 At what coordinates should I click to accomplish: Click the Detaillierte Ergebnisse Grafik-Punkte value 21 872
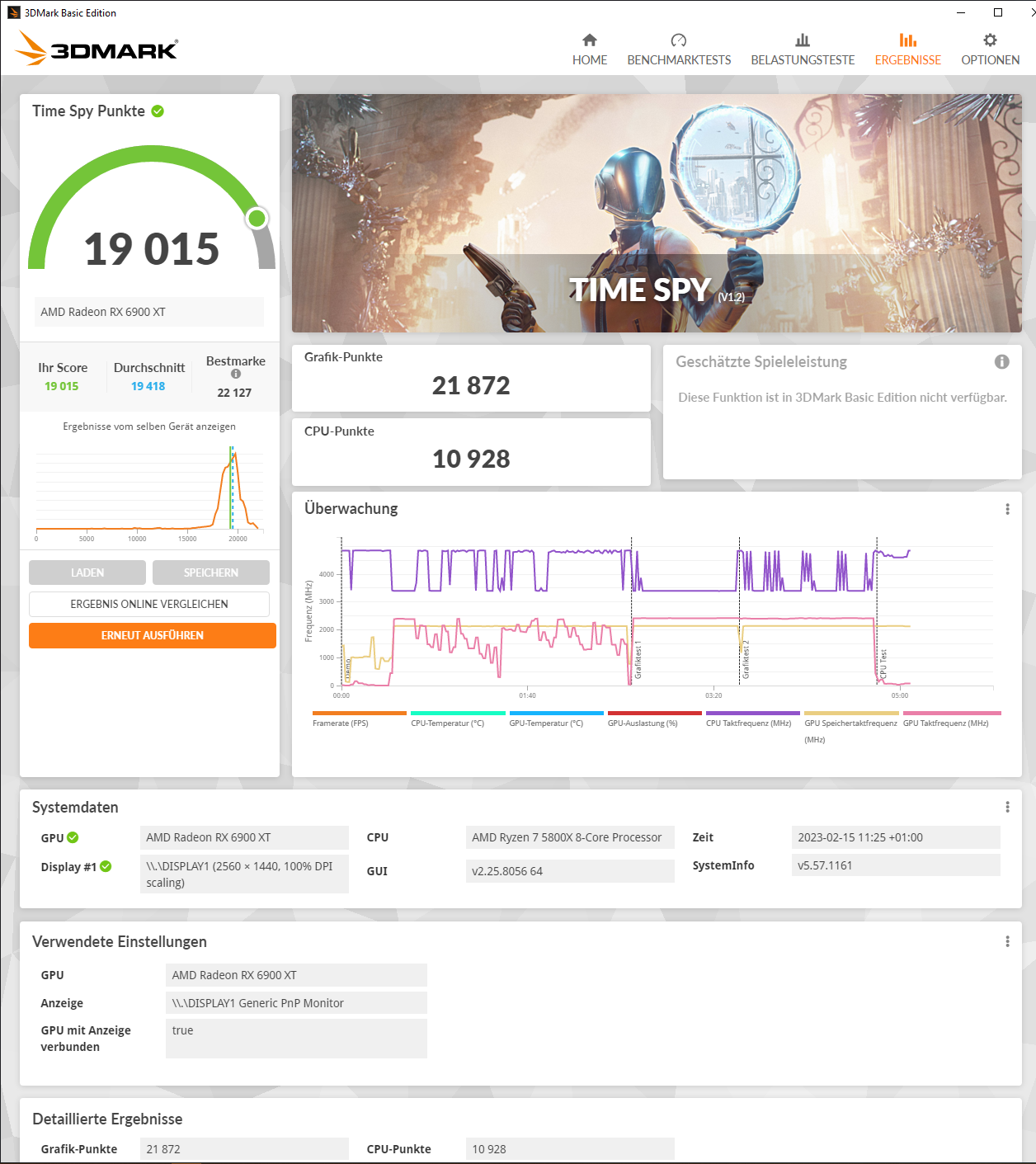244,1149
